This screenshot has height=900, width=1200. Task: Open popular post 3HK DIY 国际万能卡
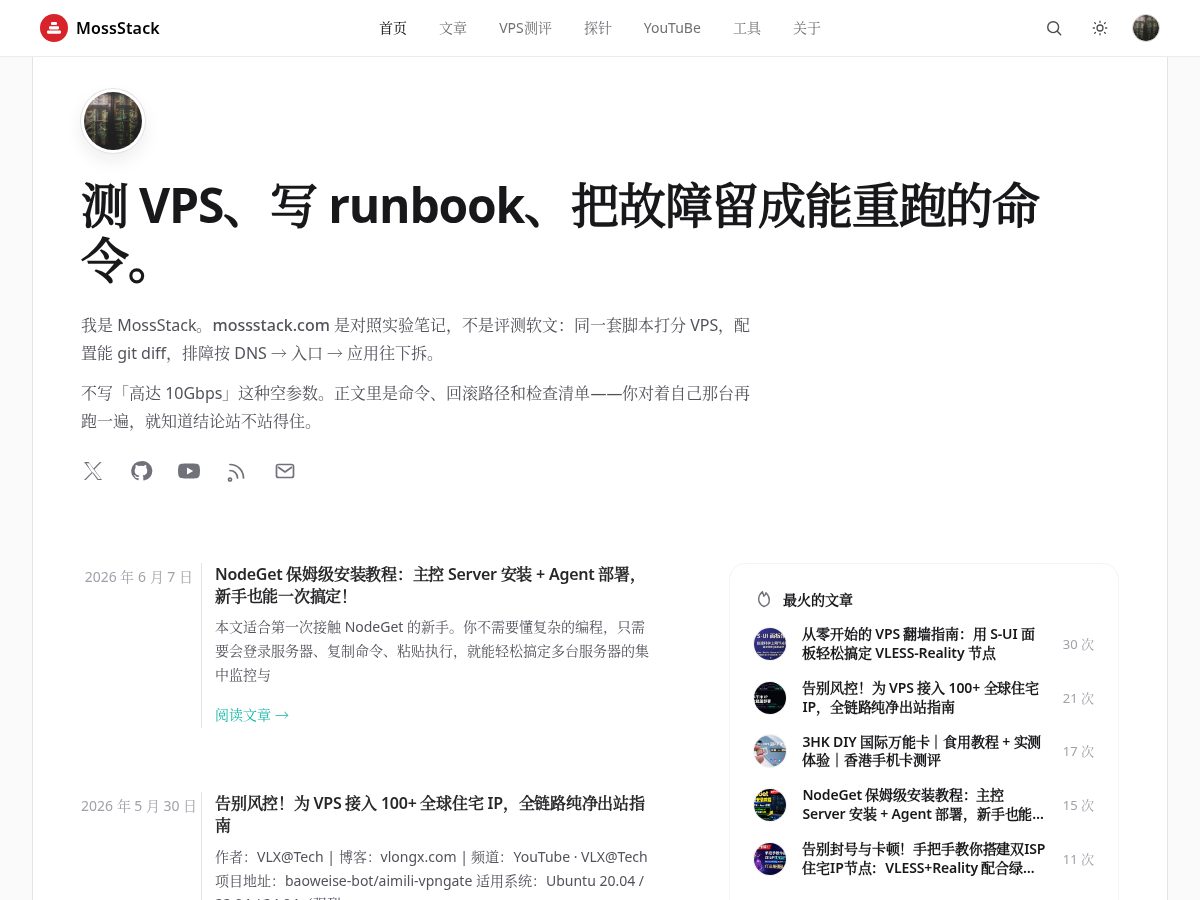tap(921, 751)
